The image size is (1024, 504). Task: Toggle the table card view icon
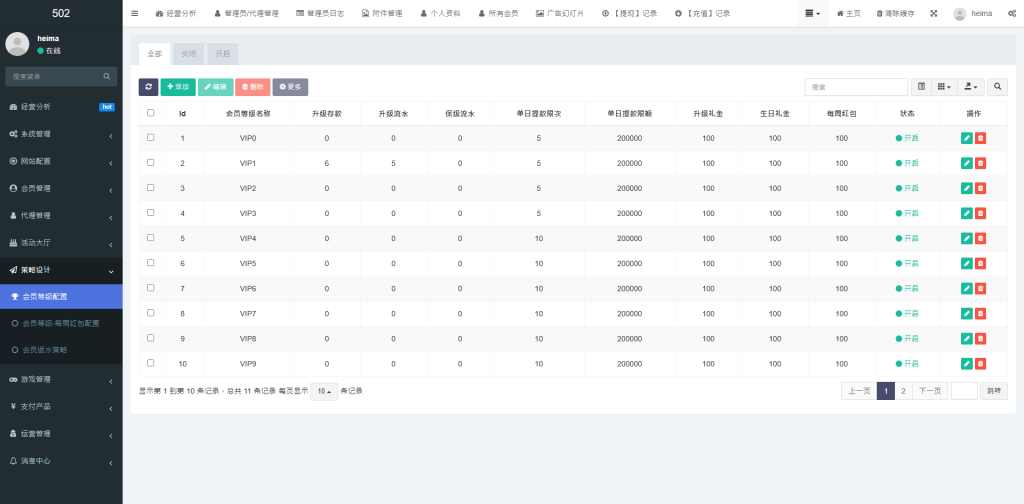(921, 87)
